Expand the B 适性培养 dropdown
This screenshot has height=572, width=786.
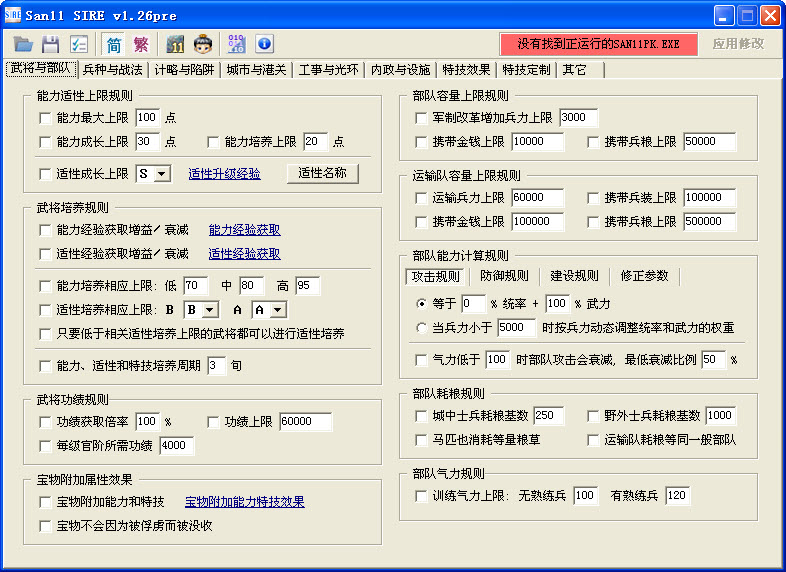[202, 310]
